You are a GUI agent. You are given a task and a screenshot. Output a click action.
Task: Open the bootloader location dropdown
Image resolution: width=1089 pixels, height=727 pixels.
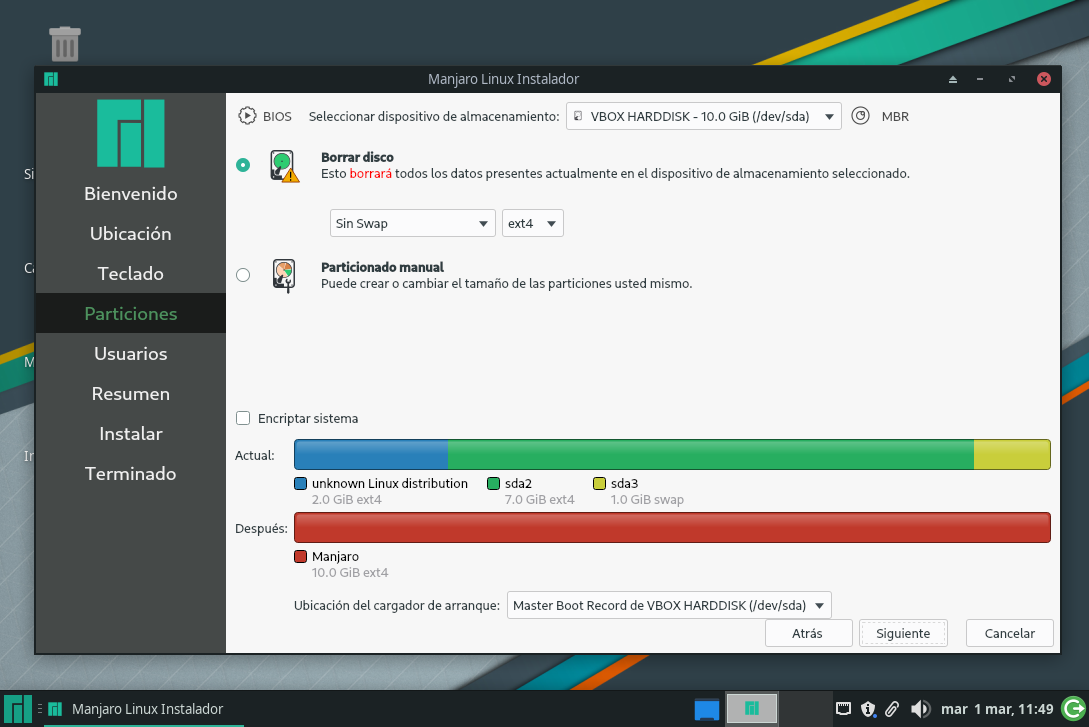[x=669, y=605]
